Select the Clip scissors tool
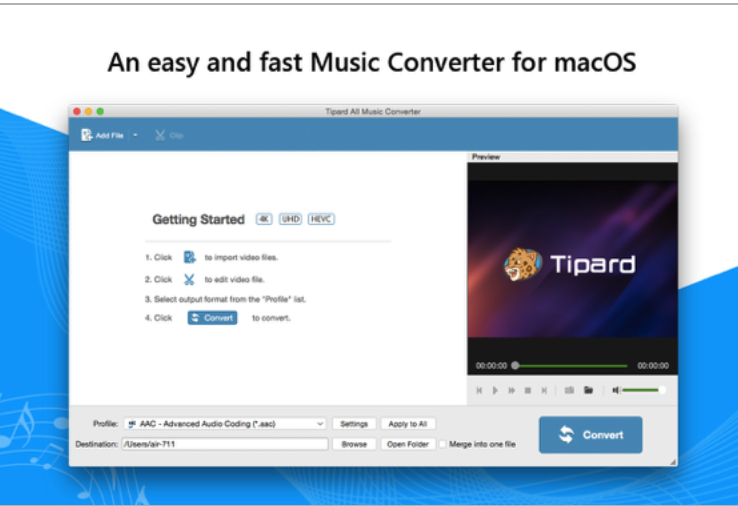Viewport: 738px width, 506px height. point(169,136)
